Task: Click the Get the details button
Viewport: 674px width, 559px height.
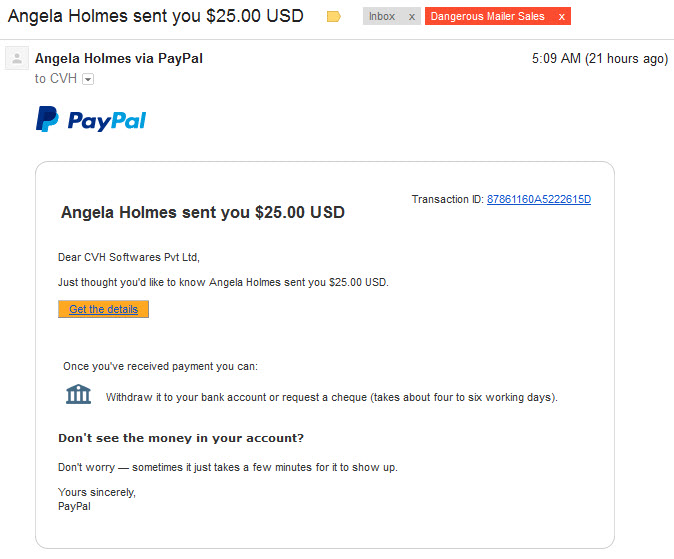Action: pyautogui.click(x=103, y=309)
